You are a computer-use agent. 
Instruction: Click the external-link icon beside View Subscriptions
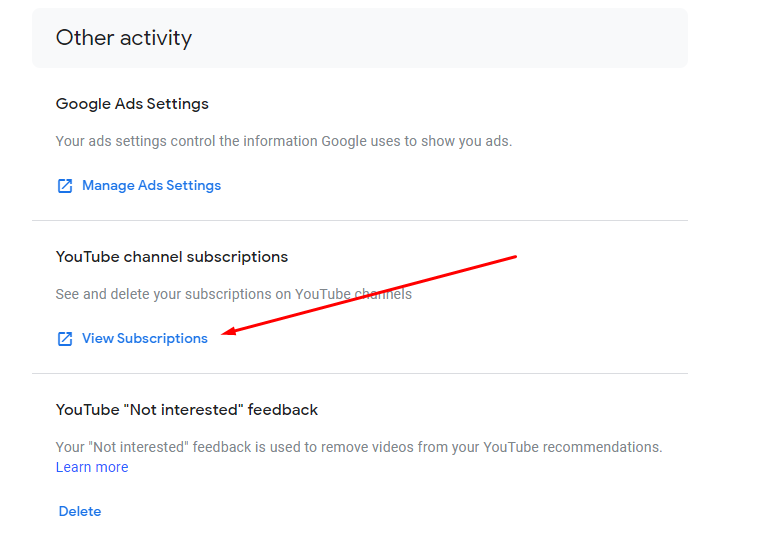65,339
